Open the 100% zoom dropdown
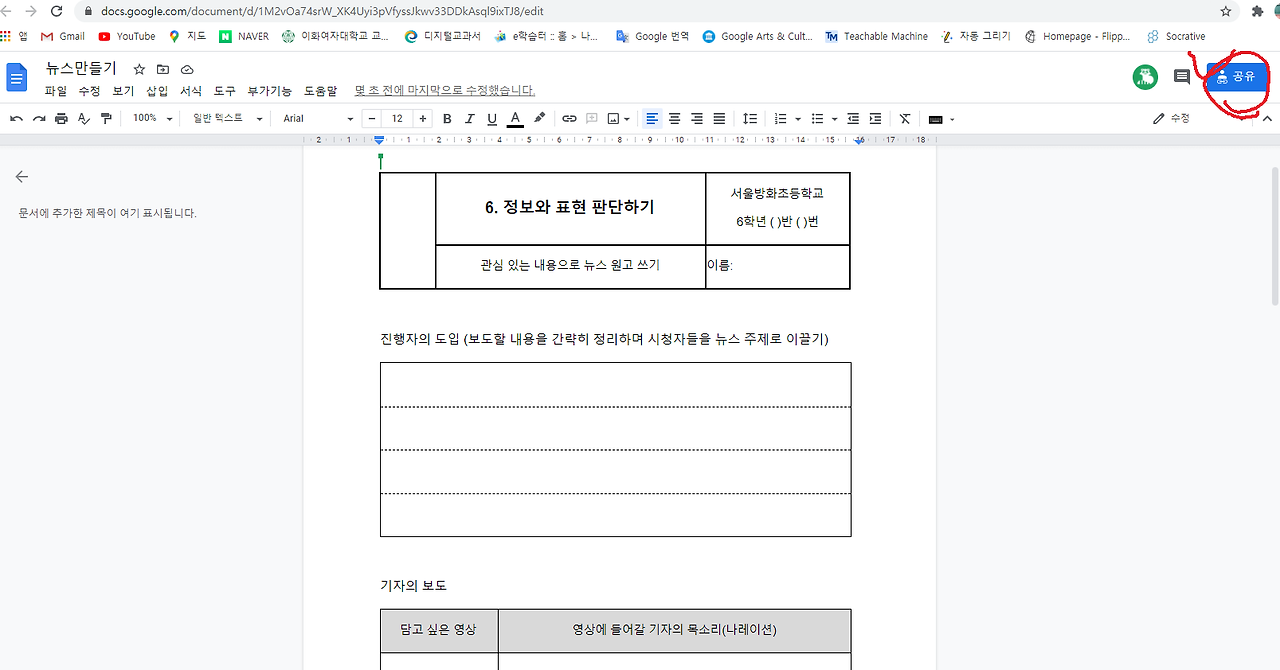 (x=153, y=118)
